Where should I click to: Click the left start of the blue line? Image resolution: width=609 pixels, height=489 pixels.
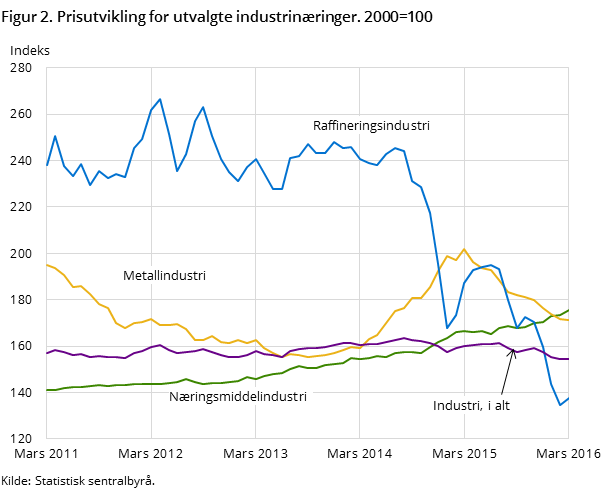click(47, 165)
